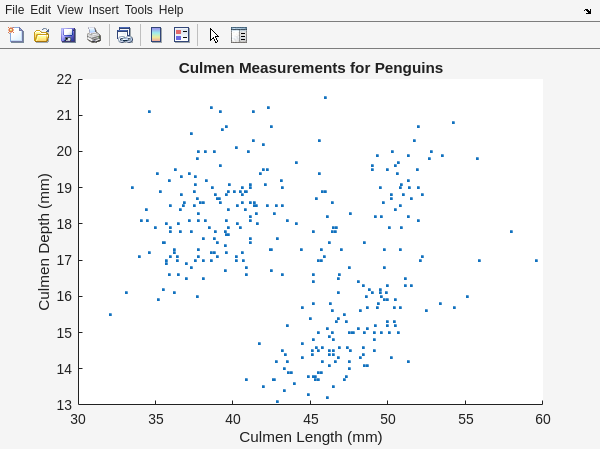Insert a colorbar from the toolbar
This screenshot has width=600, height=449.
(x=156, y=35)
